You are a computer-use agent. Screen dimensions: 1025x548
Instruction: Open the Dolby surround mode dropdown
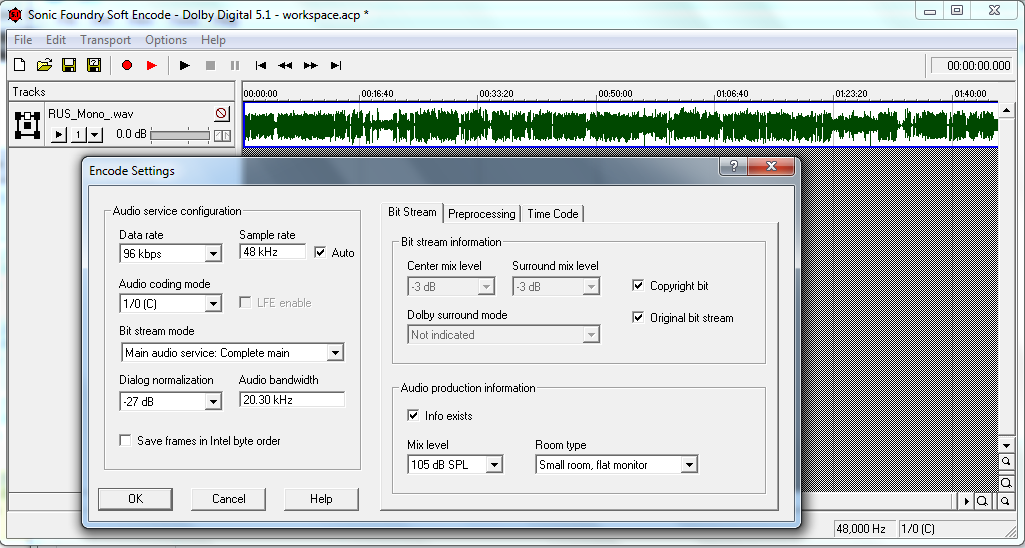(591, 335)
